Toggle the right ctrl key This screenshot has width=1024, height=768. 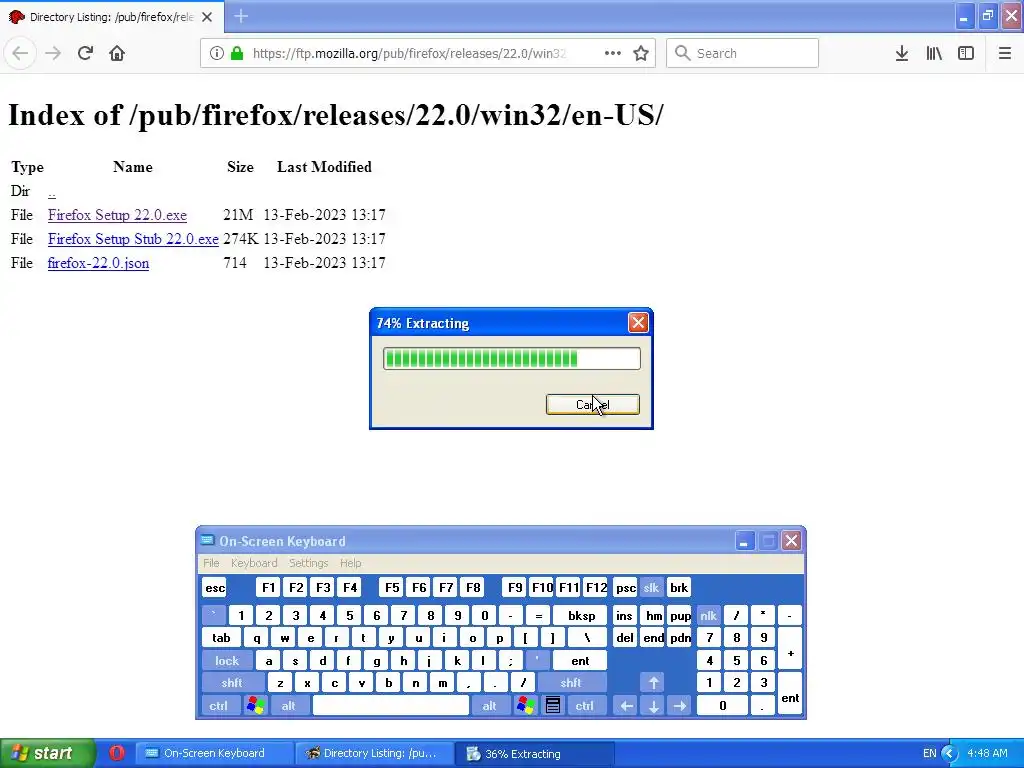pos(584,706)
